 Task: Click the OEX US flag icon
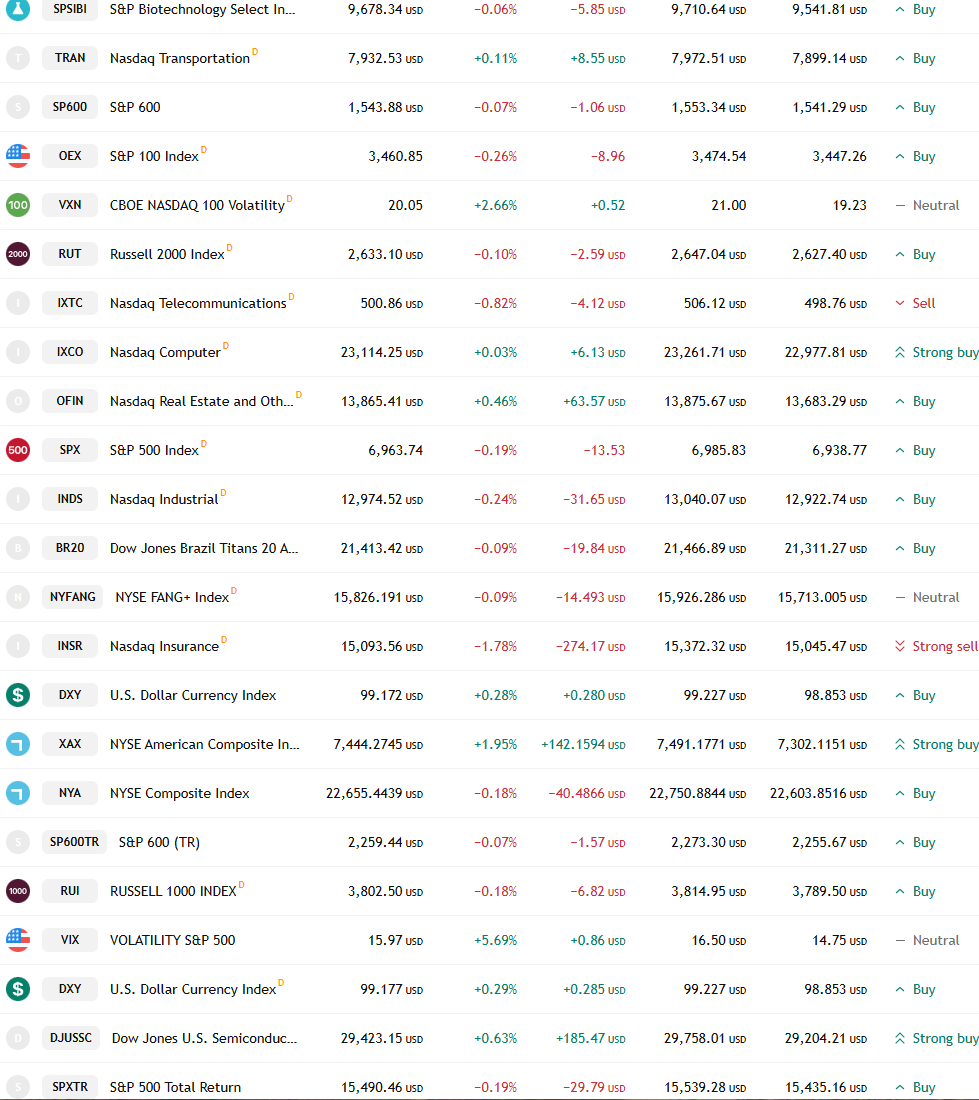coord(18,156)
